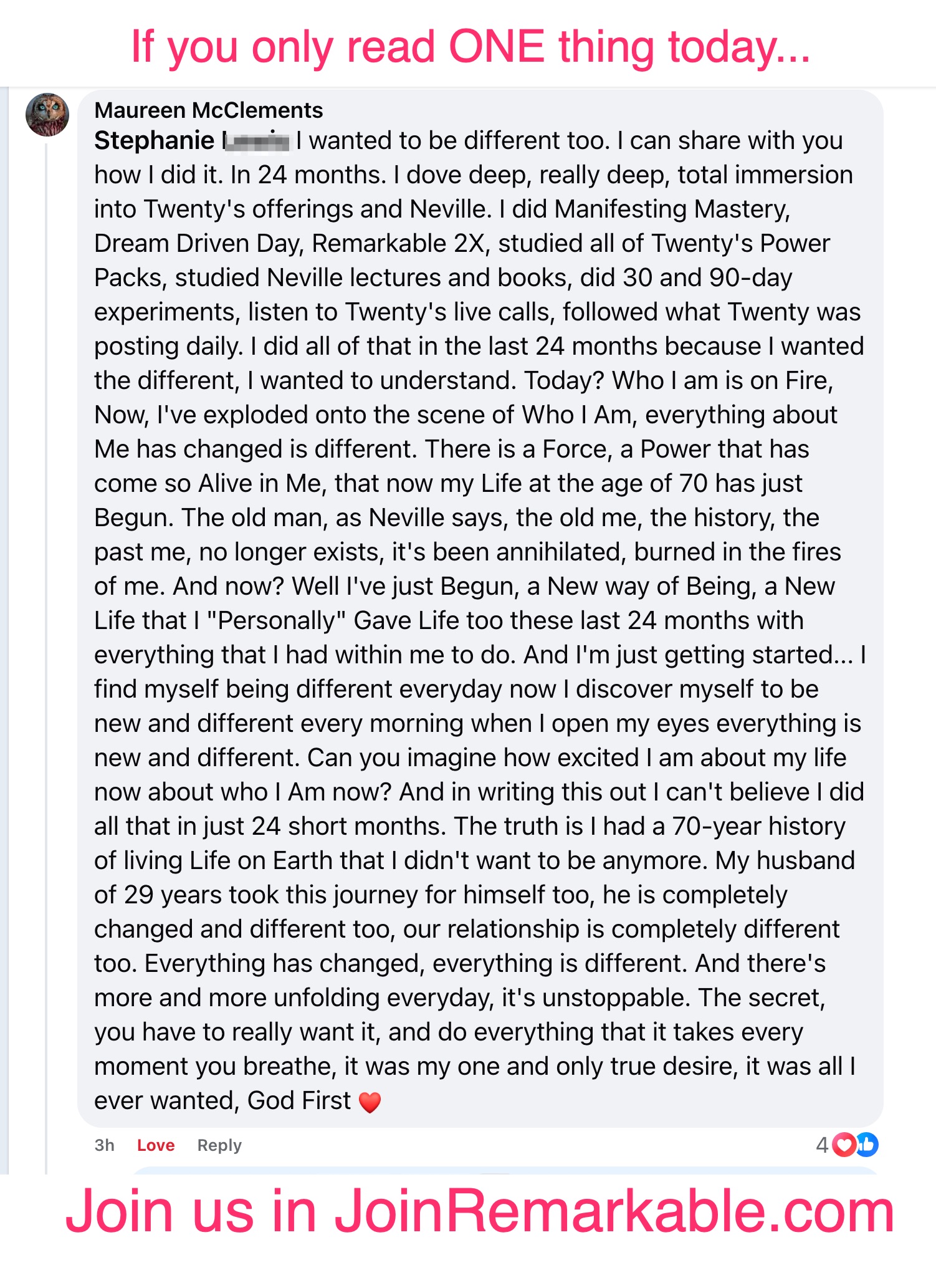Click the phrase 'God First' in comment

coord(299,1101)
